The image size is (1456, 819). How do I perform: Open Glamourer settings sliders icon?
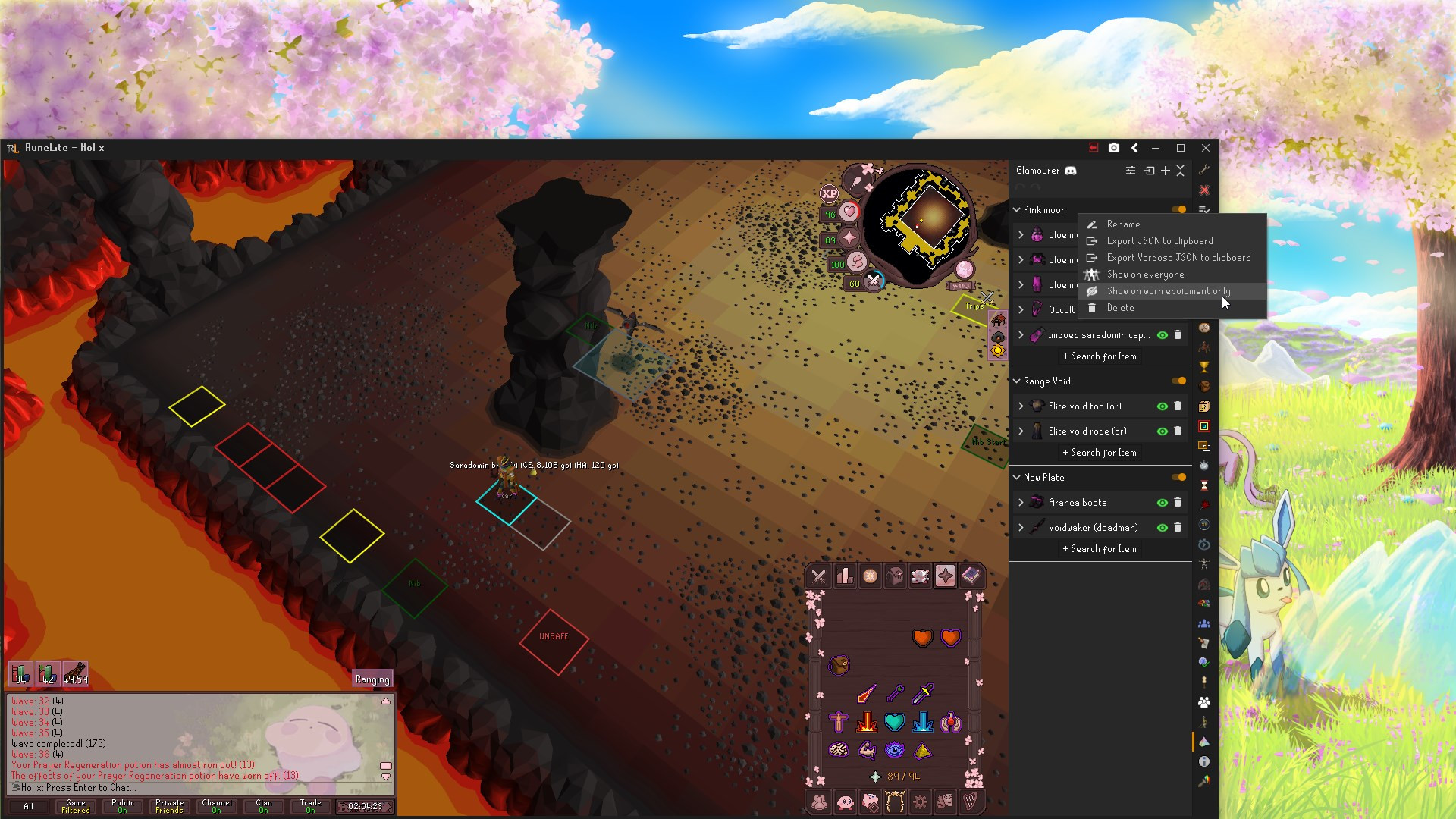pos(1131,171)
